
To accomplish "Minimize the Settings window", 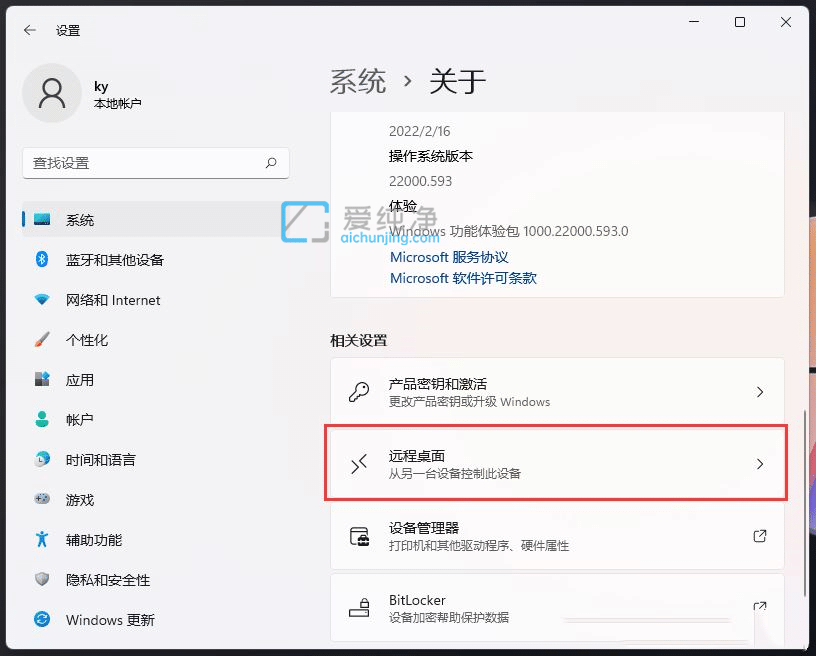I will coord(694,22).
